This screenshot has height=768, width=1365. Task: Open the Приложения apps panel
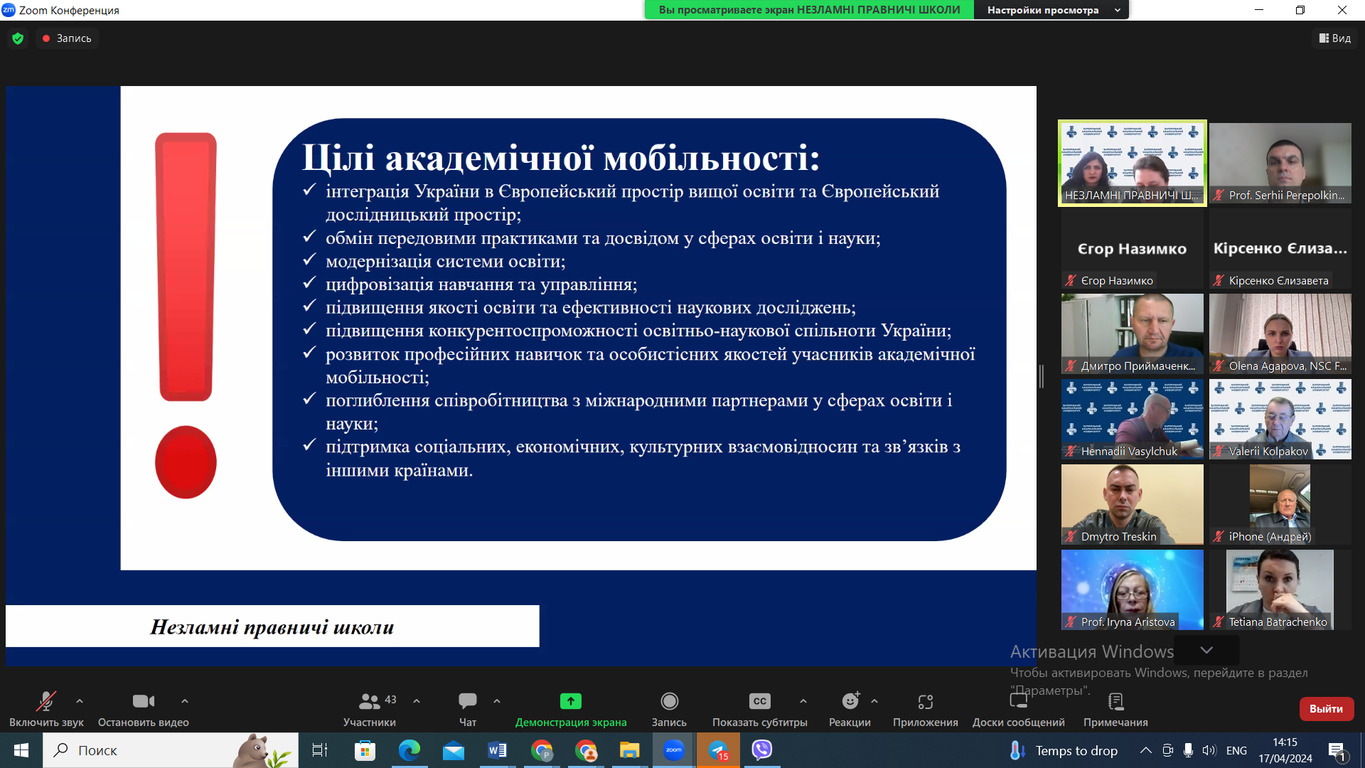click(926, 709)
